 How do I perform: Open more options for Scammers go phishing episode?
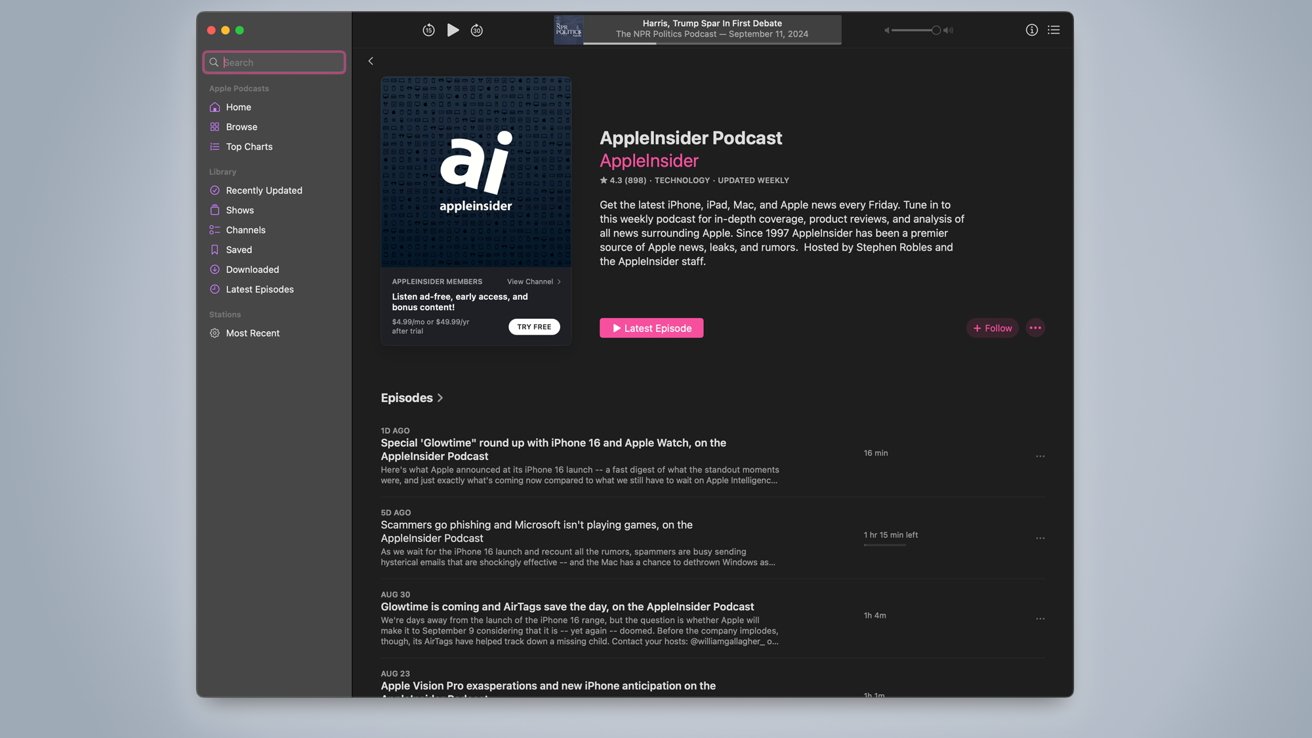1040,538
